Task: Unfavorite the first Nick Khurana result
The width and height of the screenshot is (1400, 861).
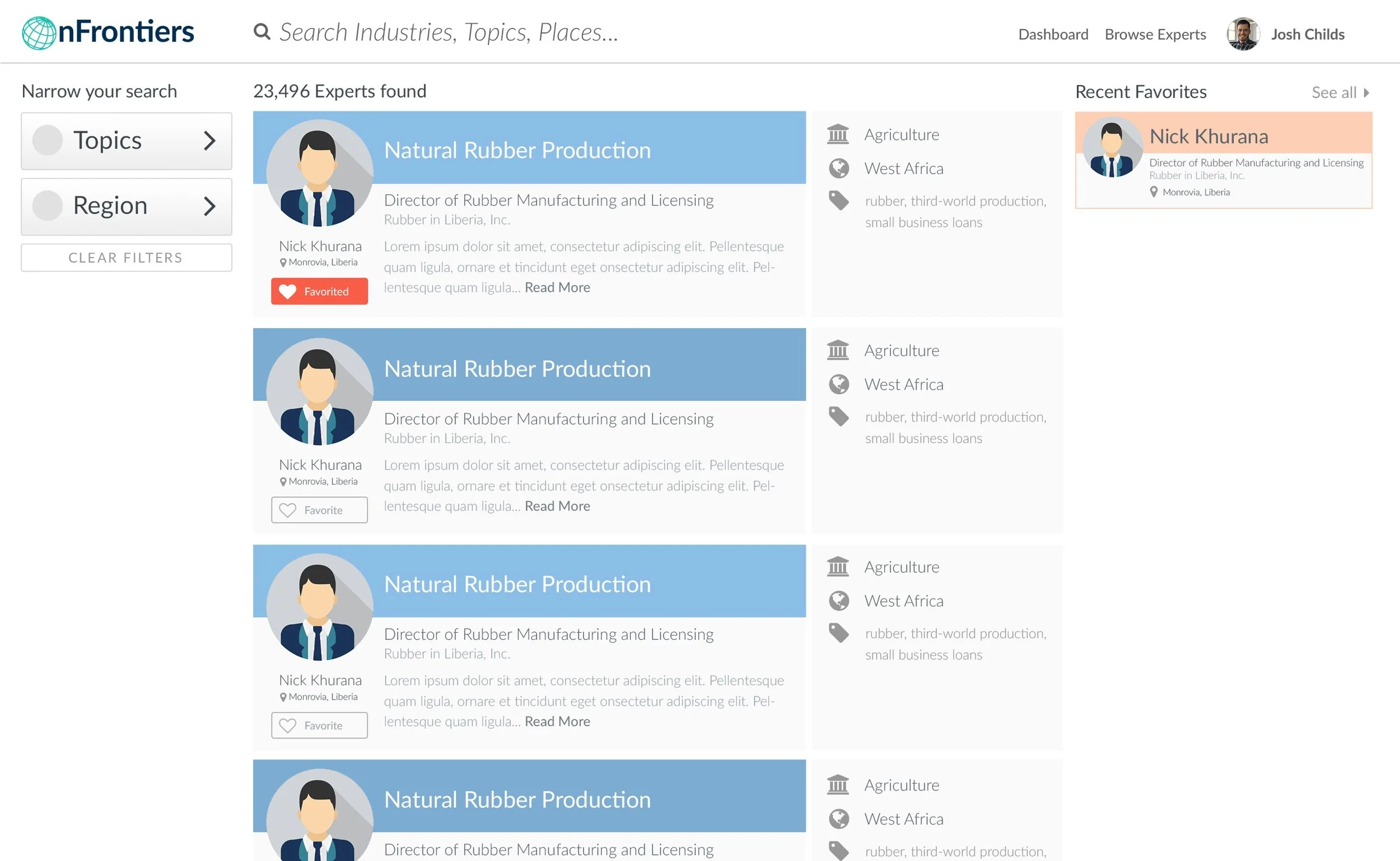Action: (x=319, y=292)
